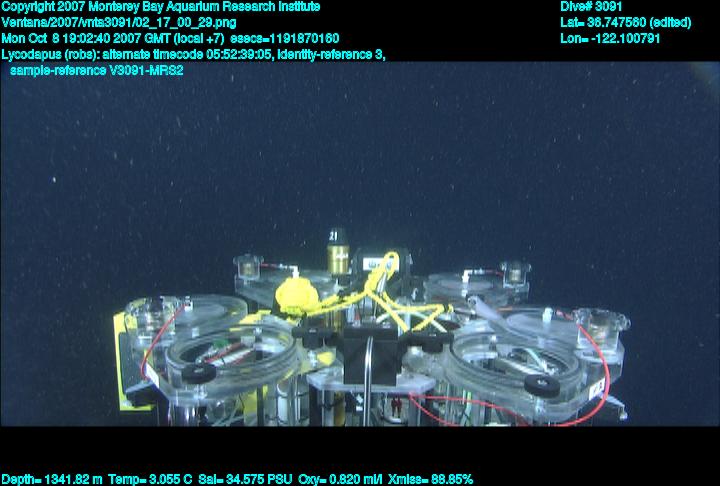Select the 'Xmiss= 88.85%' readout
The image size is (720, 486).
[430, 480]
